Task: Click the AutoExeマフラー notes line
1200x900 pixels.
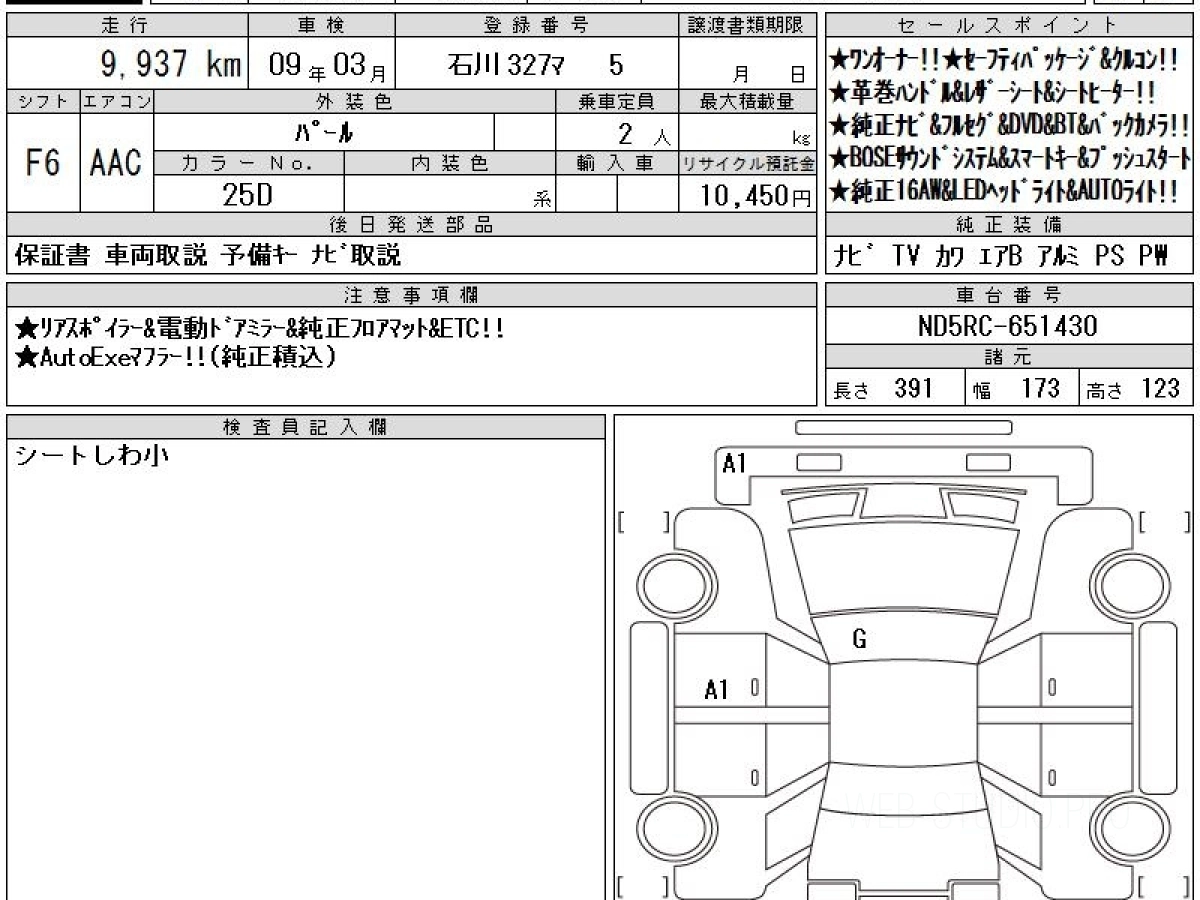Action: pyautogui.click(x=176, y=357)
